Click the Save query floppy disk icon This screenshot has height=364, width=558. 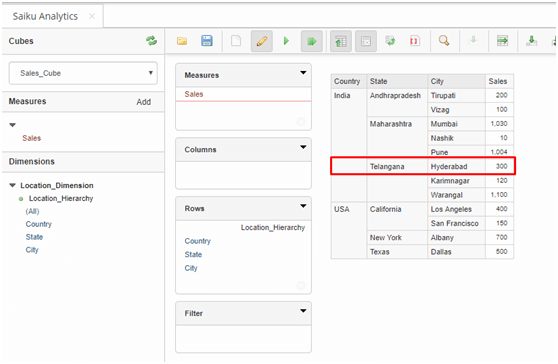(x=207, y=41)
